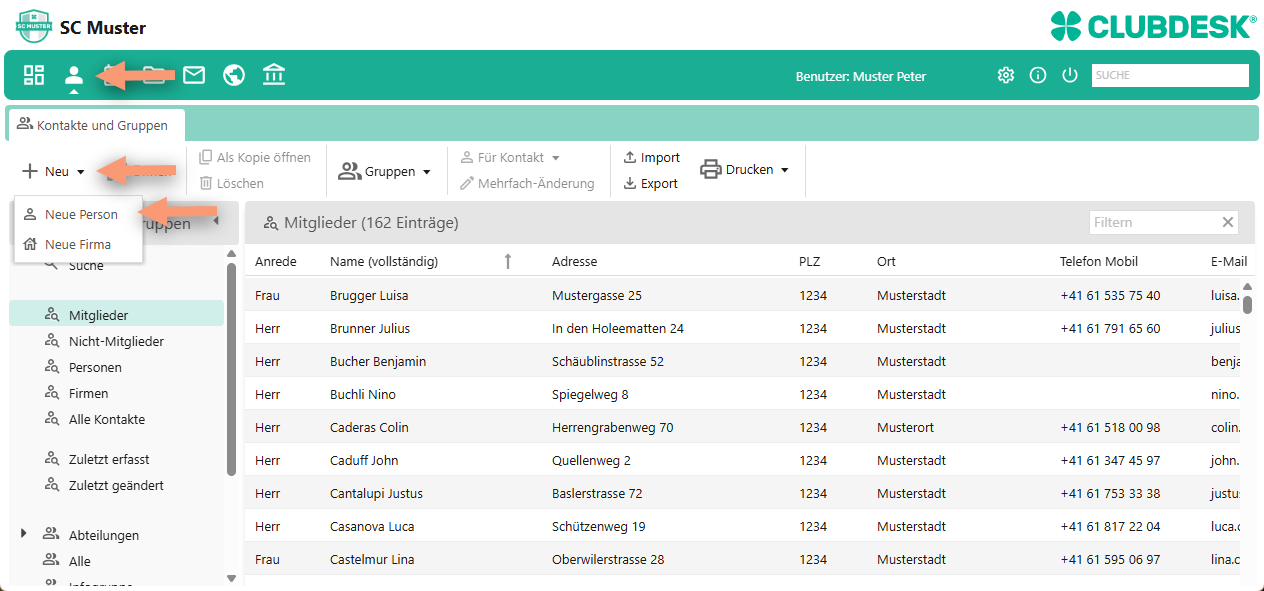Open the Neu dropdown
This screenshot has height=591, width=1264.
[x=54, y=171]
